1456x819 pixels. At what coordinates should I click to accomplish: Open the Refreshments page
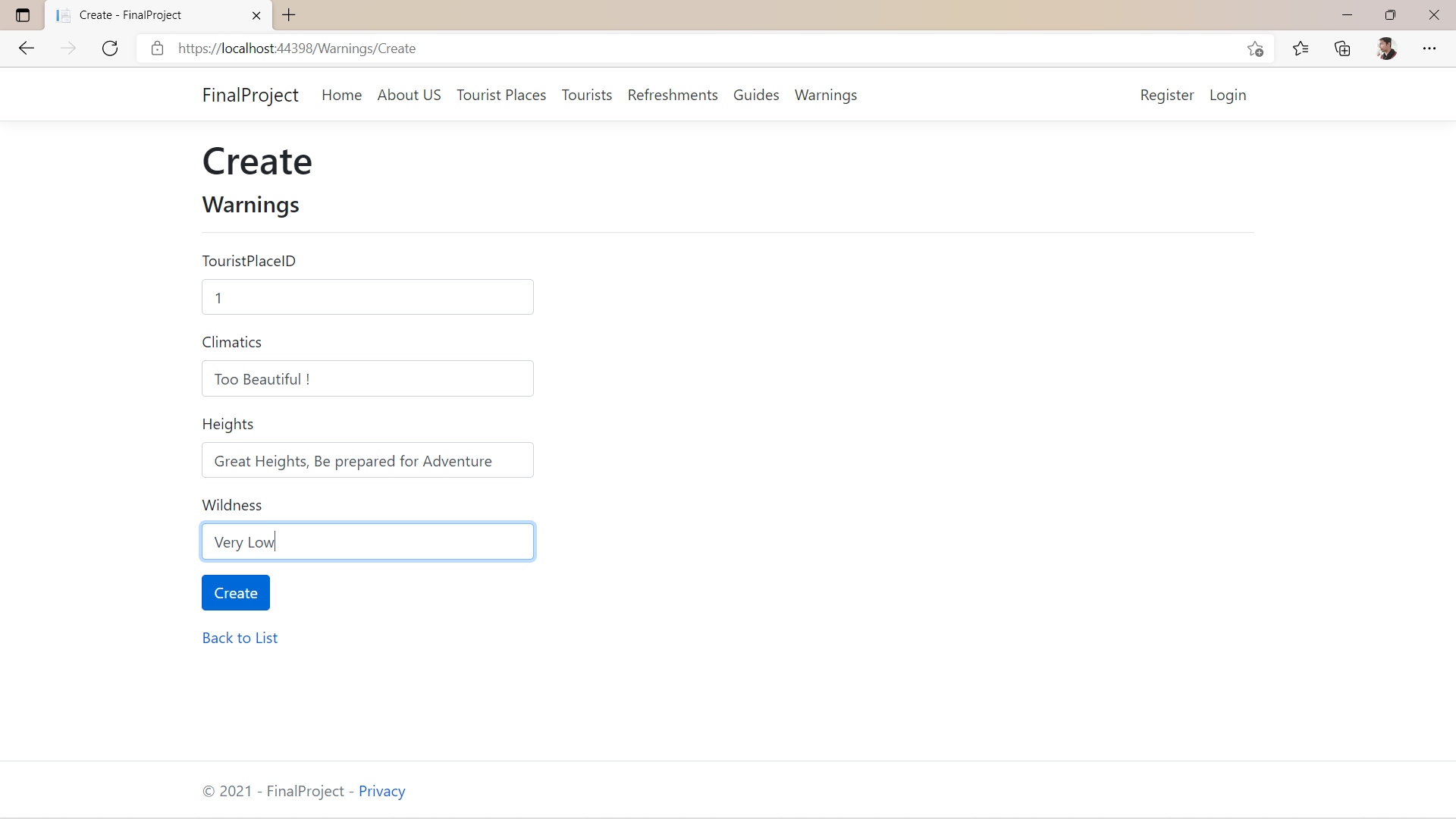673,95
